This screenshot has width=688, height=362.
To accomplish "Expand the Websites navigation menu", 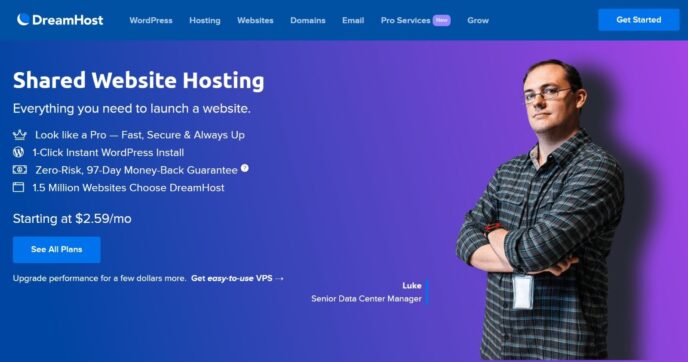I will 255,21.
